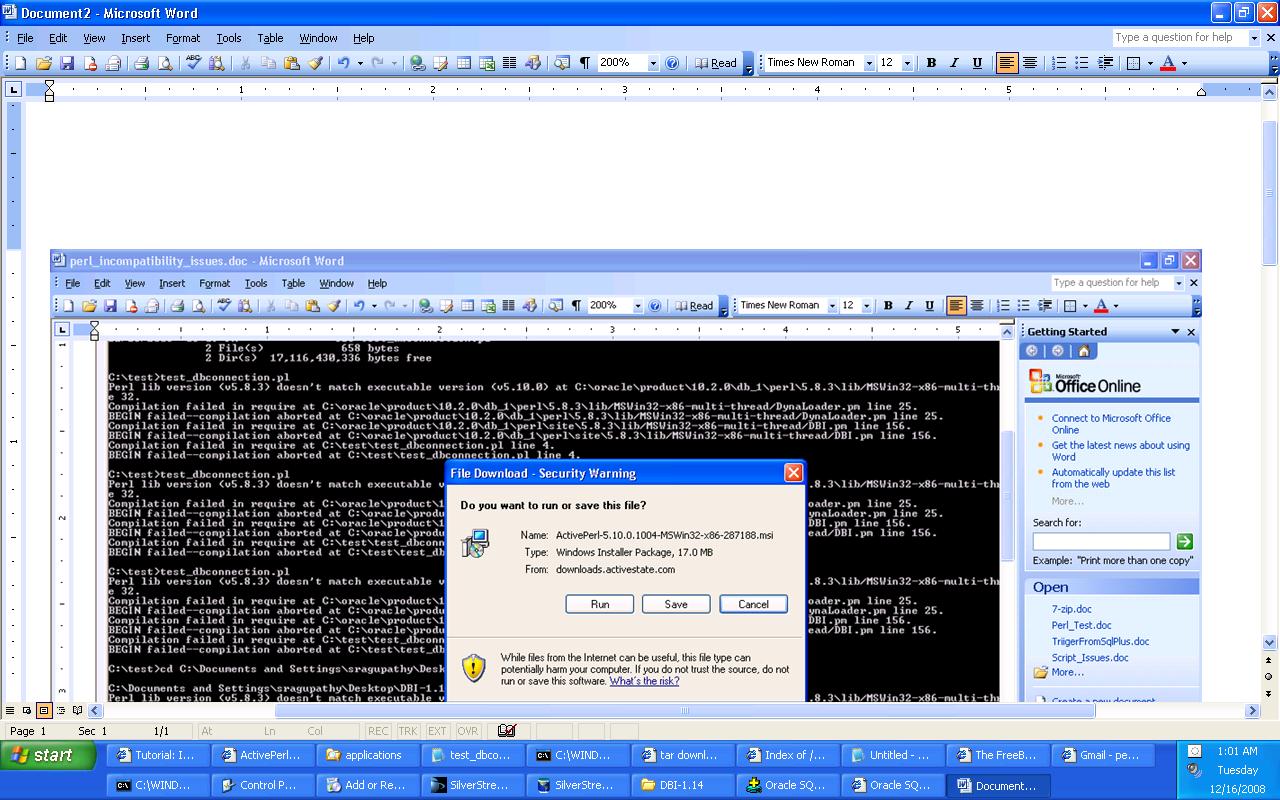
Task: Open the Window menu in Document2
Action: click(x=318, y=38)
